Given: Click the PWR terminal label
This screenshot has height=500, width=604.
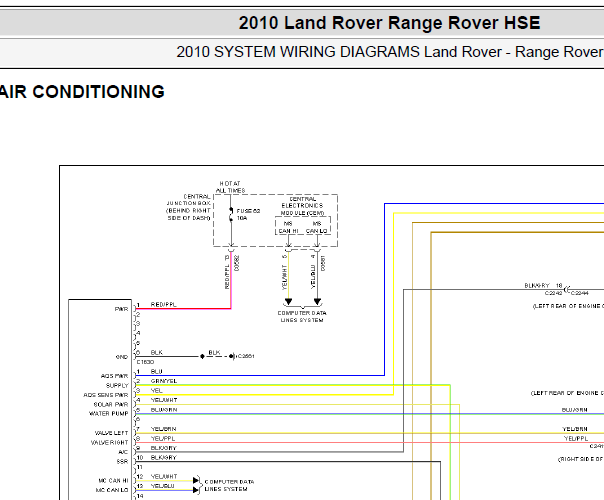Looking at the screenshot, I should pos(121,309).
